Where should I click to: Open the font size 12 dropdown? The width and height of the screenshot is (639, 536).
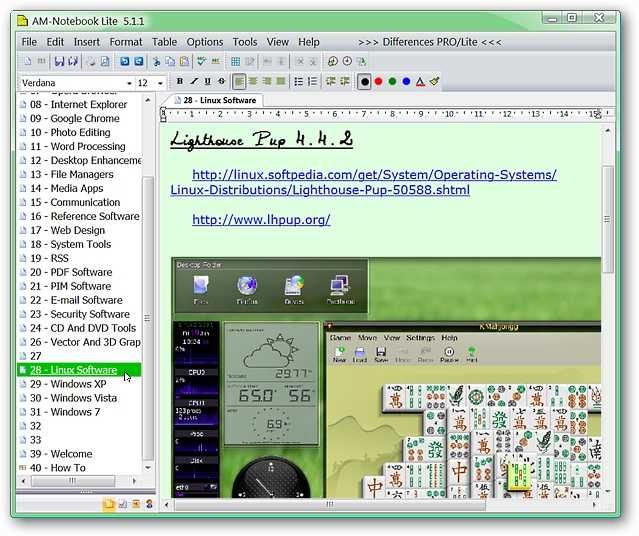[x=160, y=83]
